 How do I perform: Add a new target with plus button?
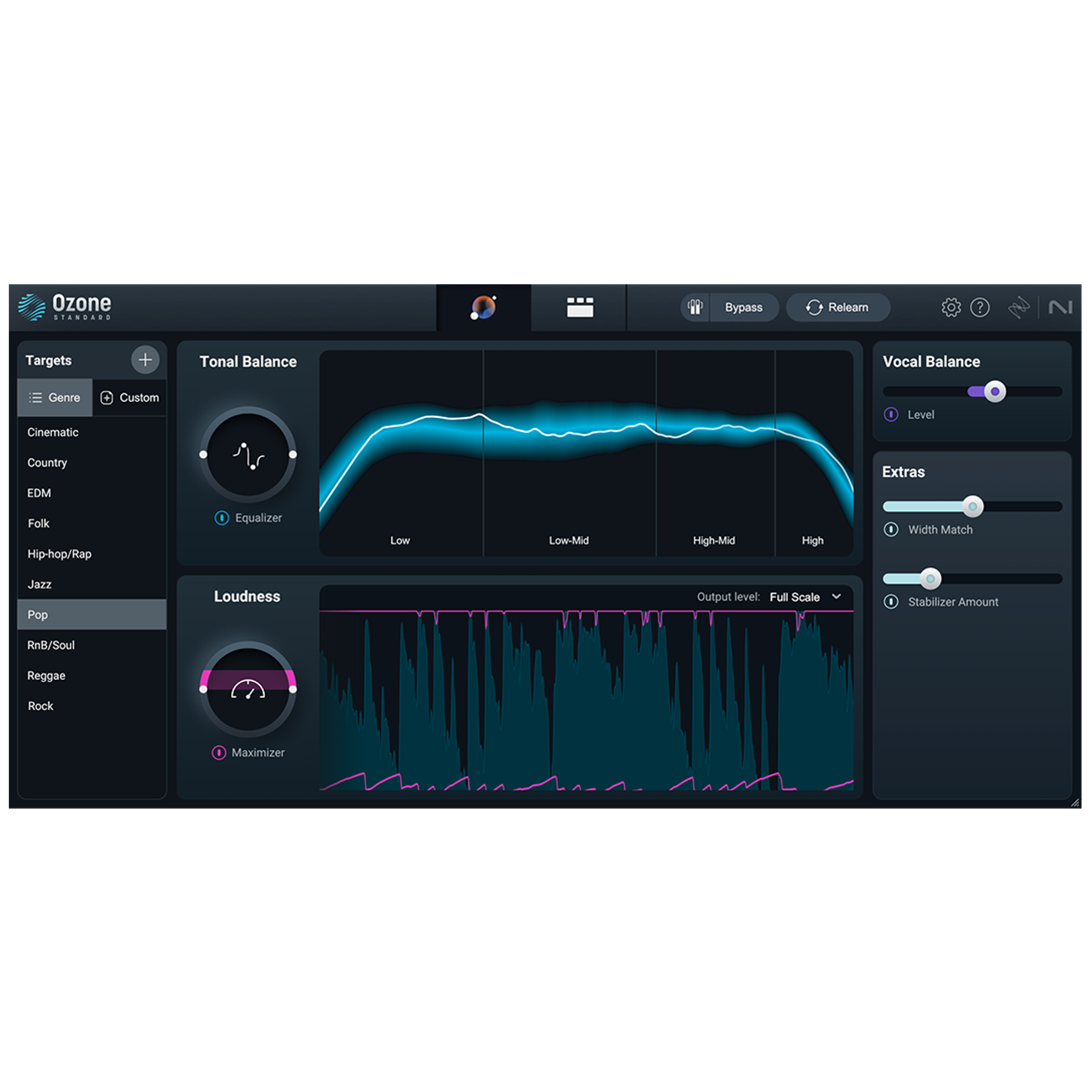click(145, 359)
